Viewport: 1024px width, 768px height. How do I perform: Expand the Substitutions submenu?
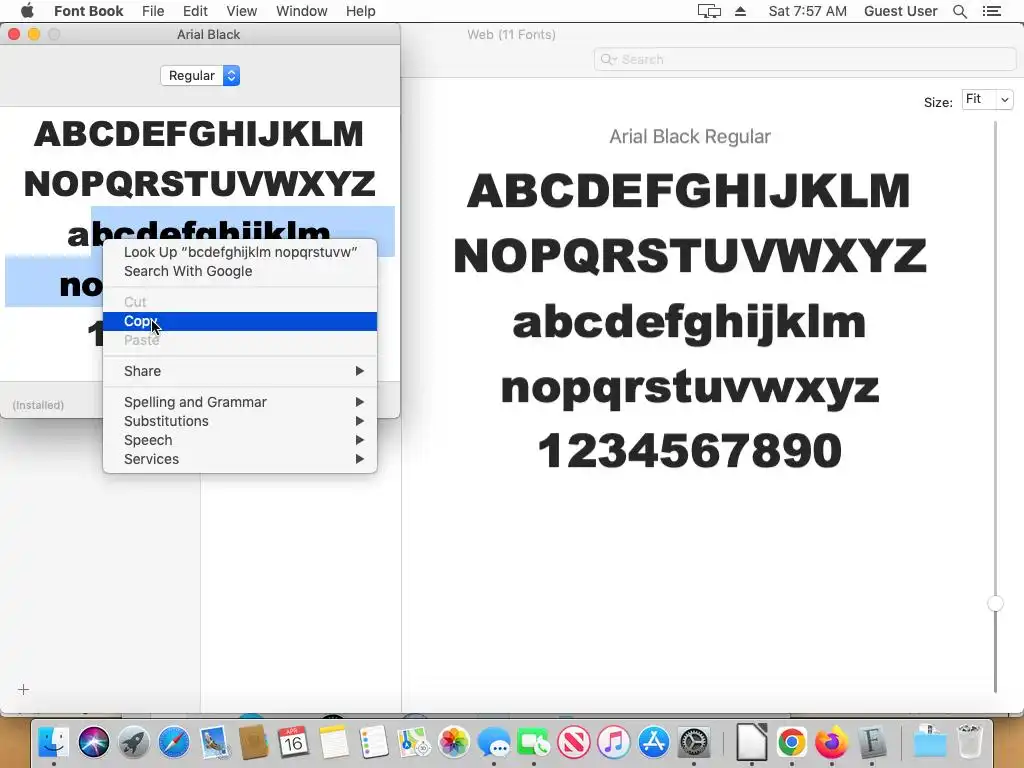tap(240, 421)
